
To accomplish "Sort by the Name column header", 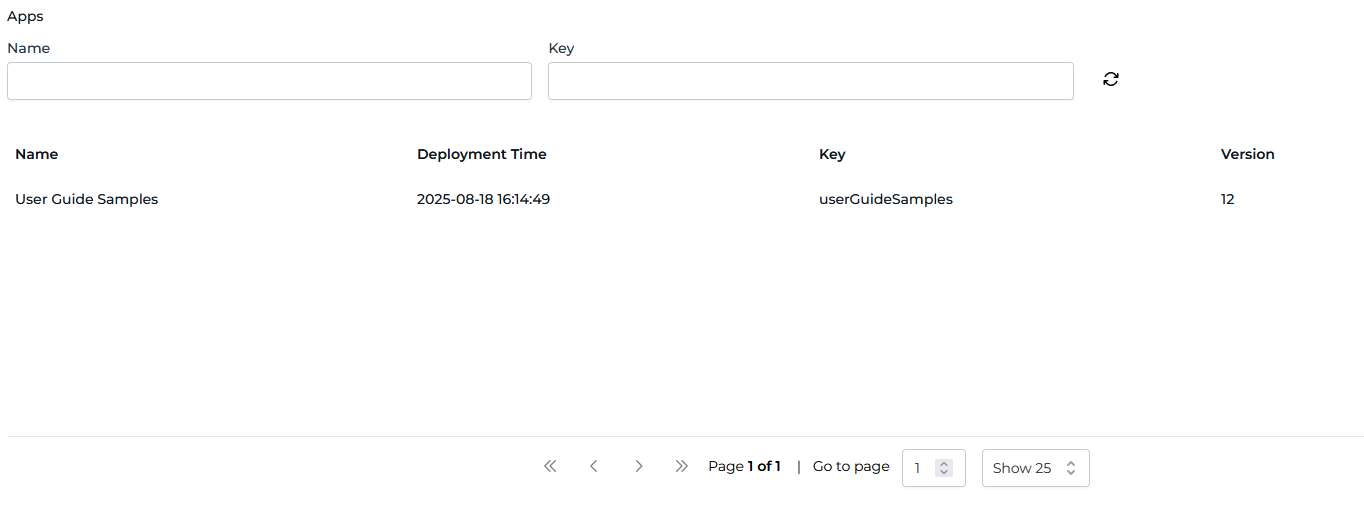I will (37, 154).
